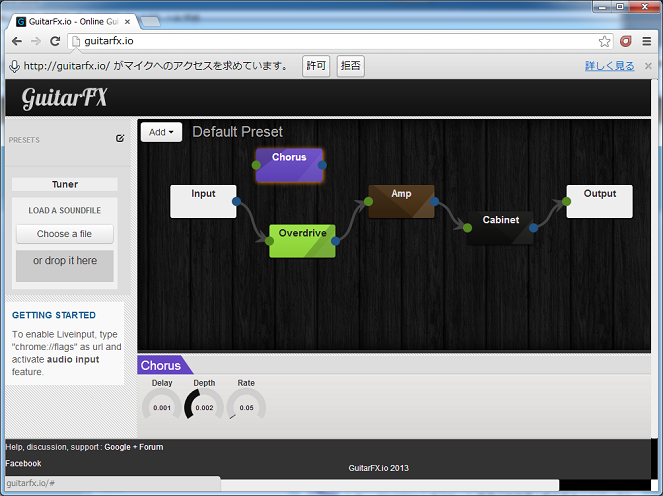
Task: Click the GuitarFX.io 2013 footer text
Action: [x=378, y=468]
